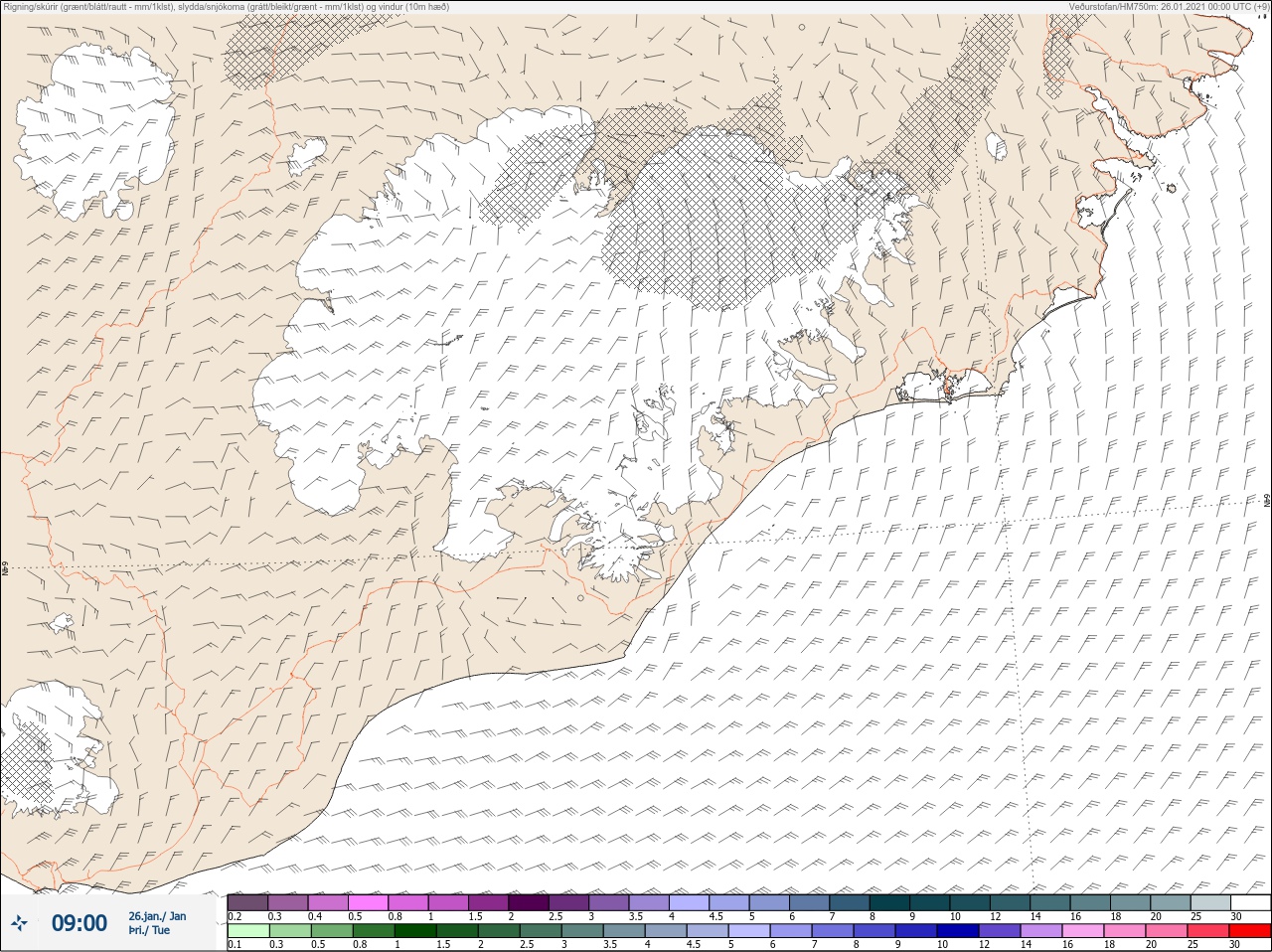Viewport: 1272px width, 952px height.
Task: Select bright pink upper swatch between 0.5 and 0.8
Action: click(x=369, y=902)
